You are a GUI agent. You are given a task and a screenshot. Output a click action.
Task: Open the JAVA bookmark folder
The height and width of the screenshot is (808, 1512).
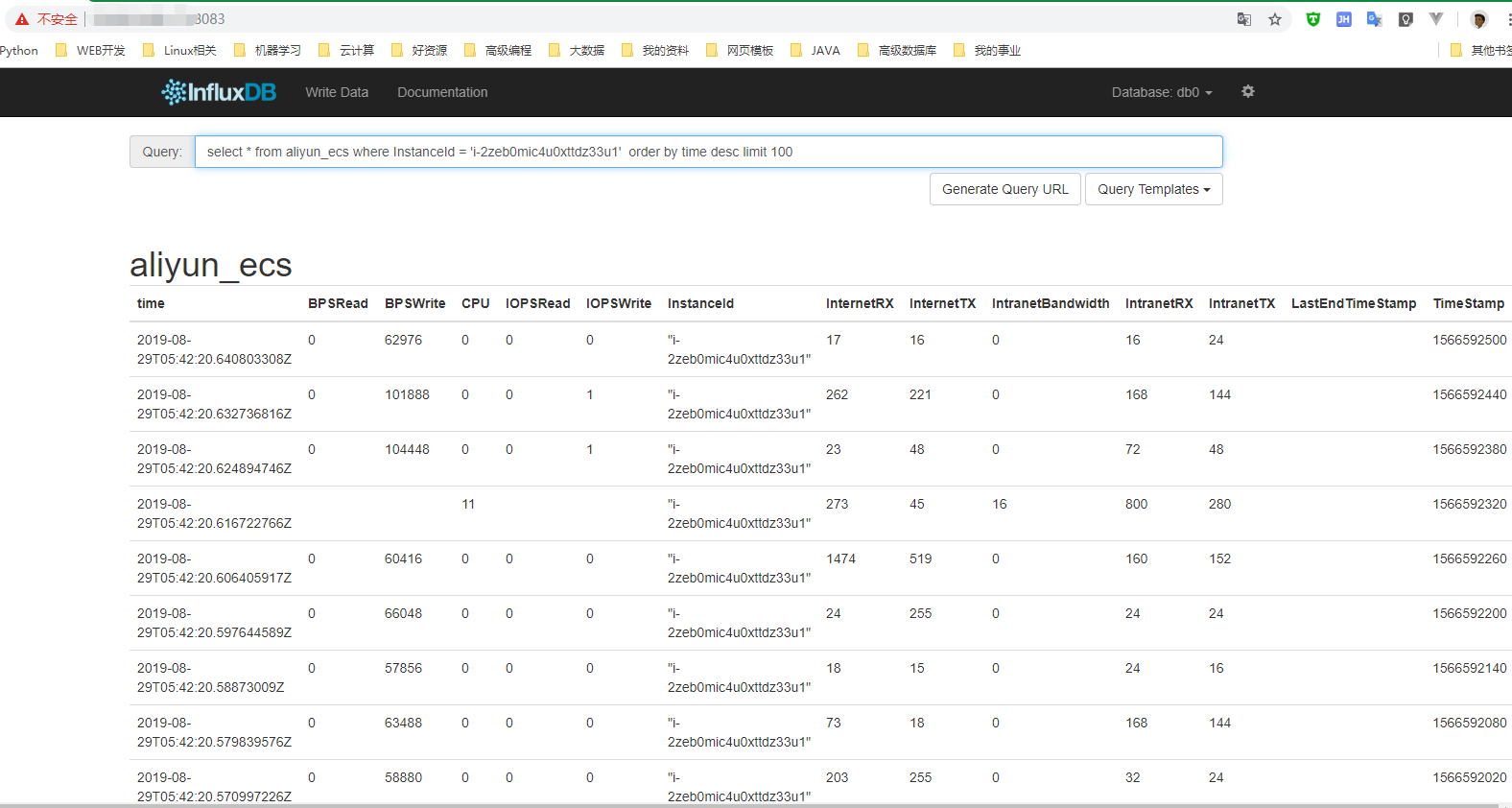click(x=815, y=51)
